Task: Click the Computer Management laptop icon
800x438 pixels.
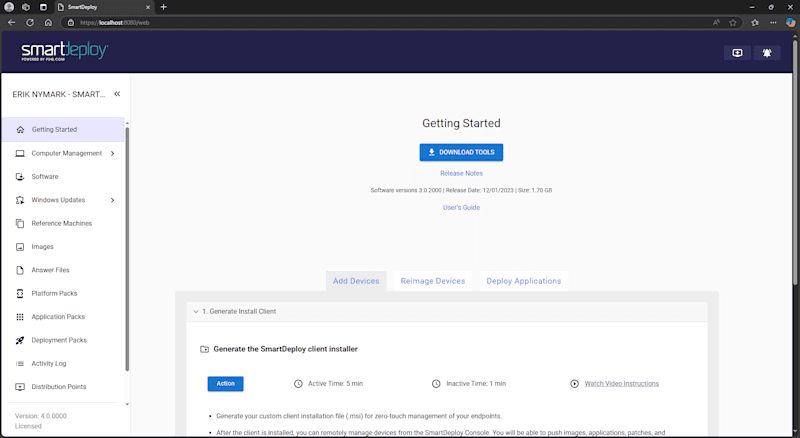Action: pyautogui.click(x=20, y=153)
